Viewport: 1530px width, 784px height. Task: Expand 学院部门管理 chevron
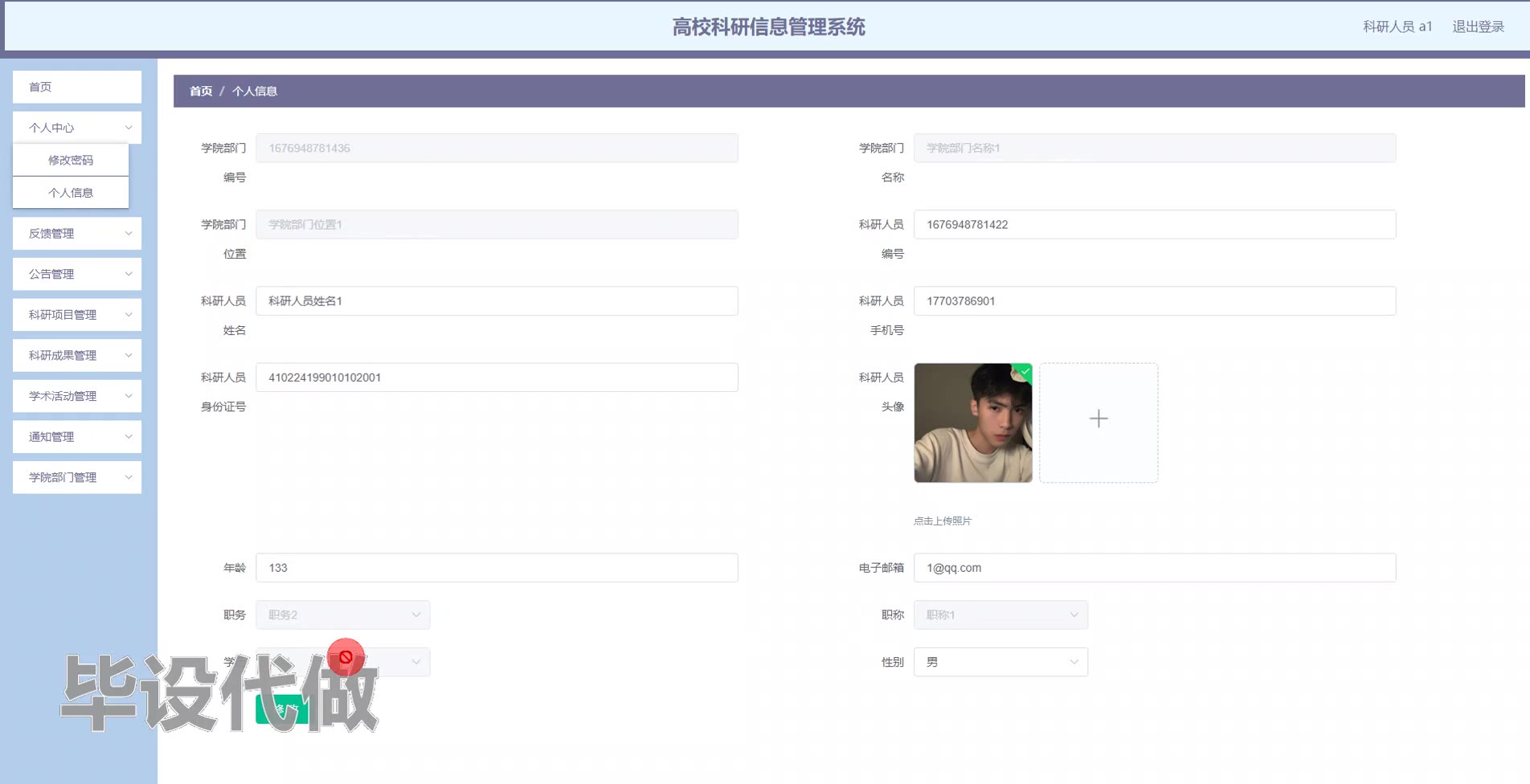129,477
